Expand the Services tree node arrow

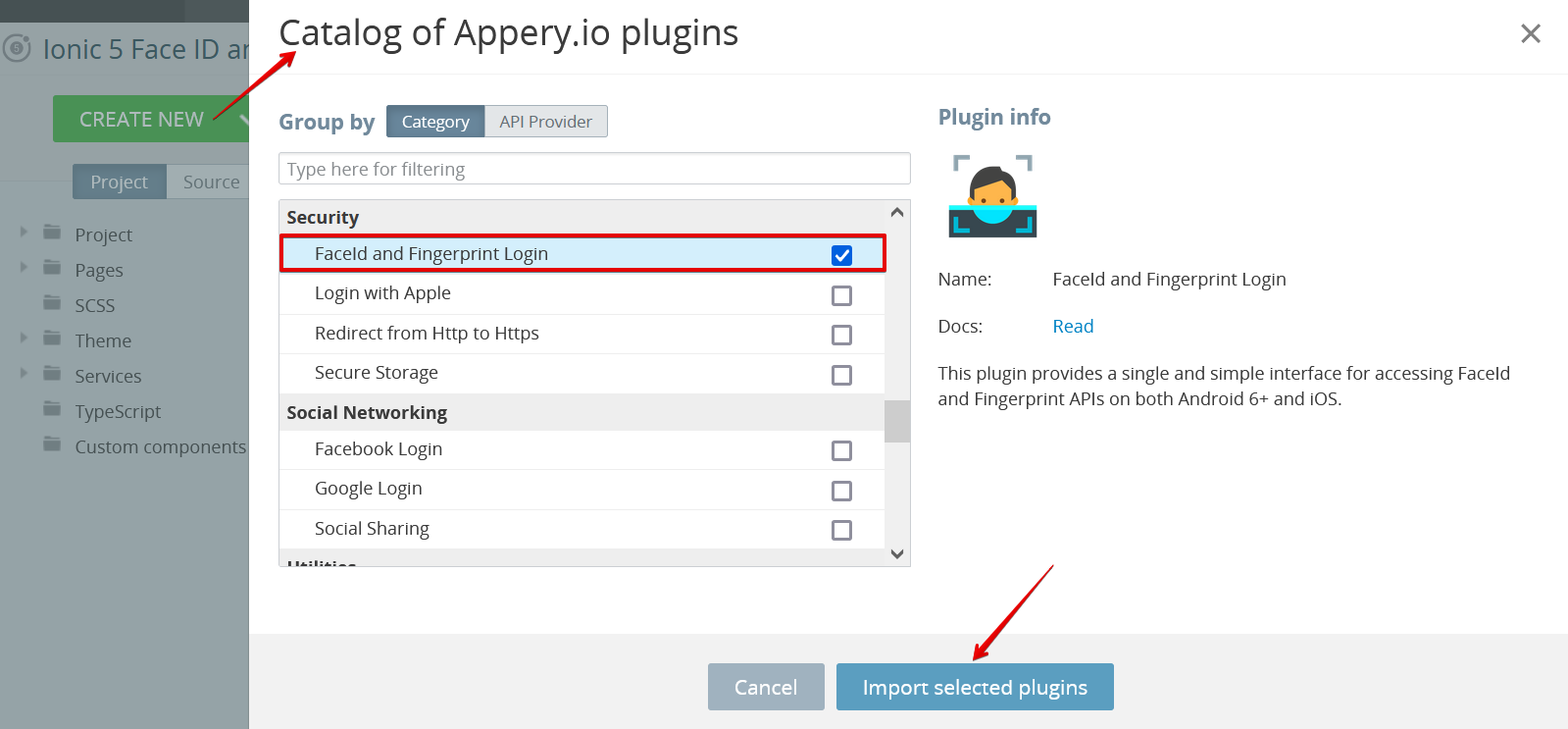24,374
